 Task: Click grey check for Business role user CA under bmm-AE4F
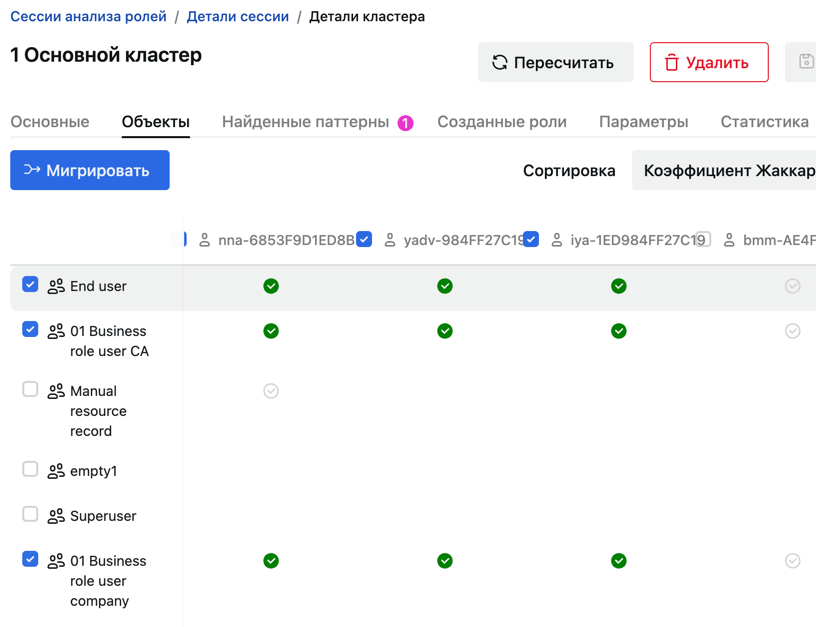(793, 331)
